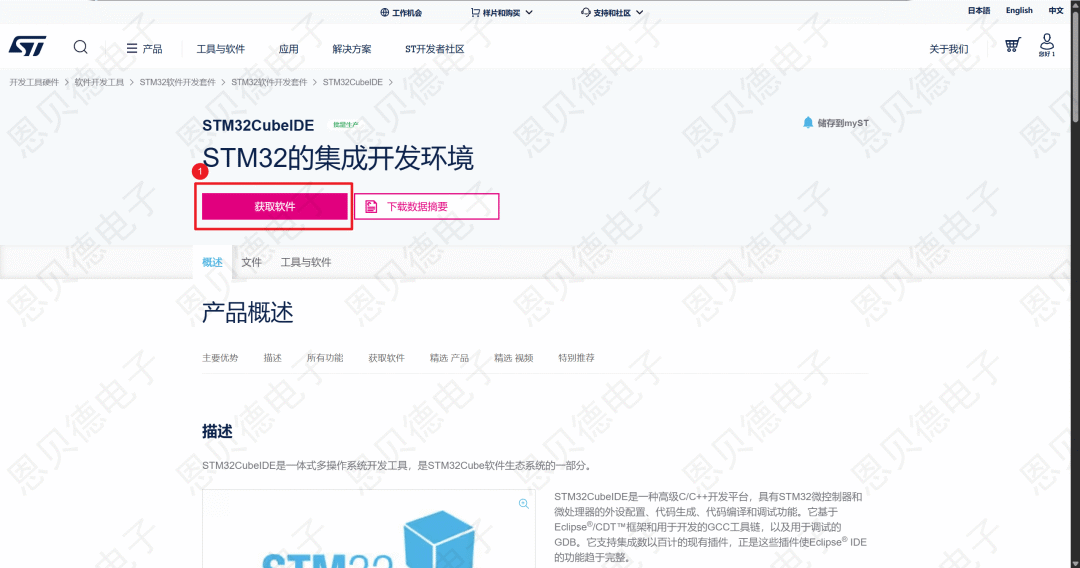Switch language to 中文

click(x=1056, y=10)
